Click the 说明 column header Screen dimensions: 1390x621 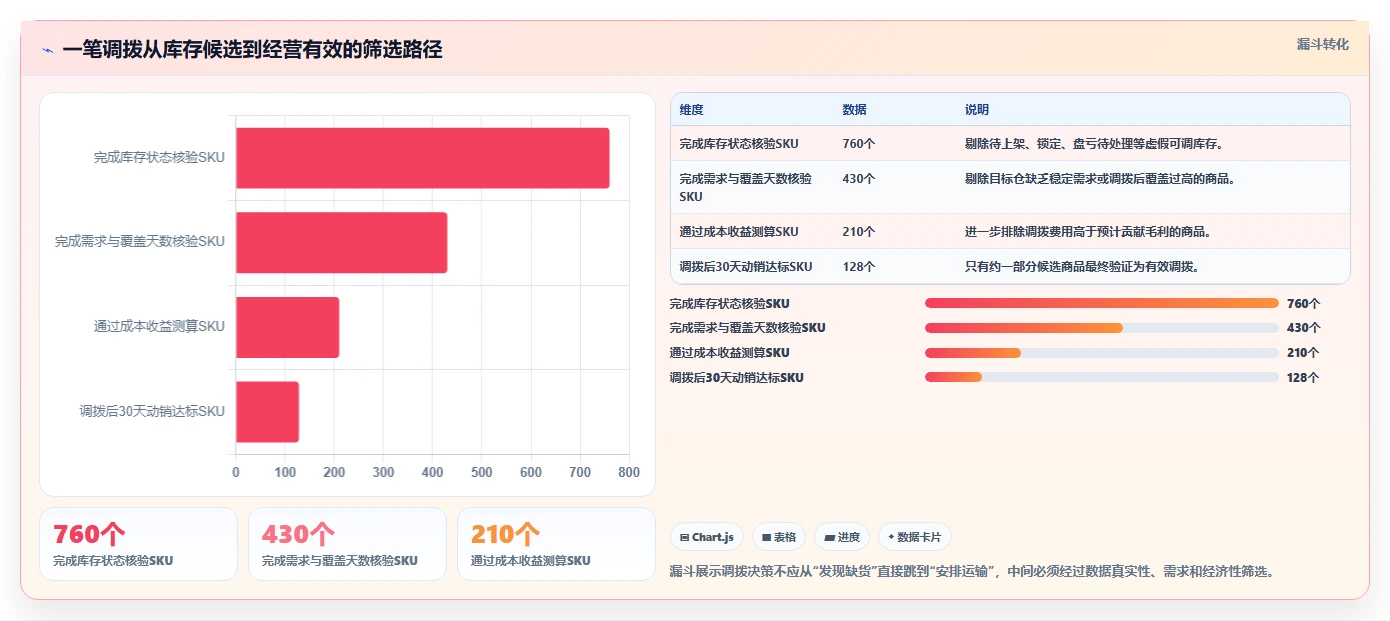click(976, 110)
